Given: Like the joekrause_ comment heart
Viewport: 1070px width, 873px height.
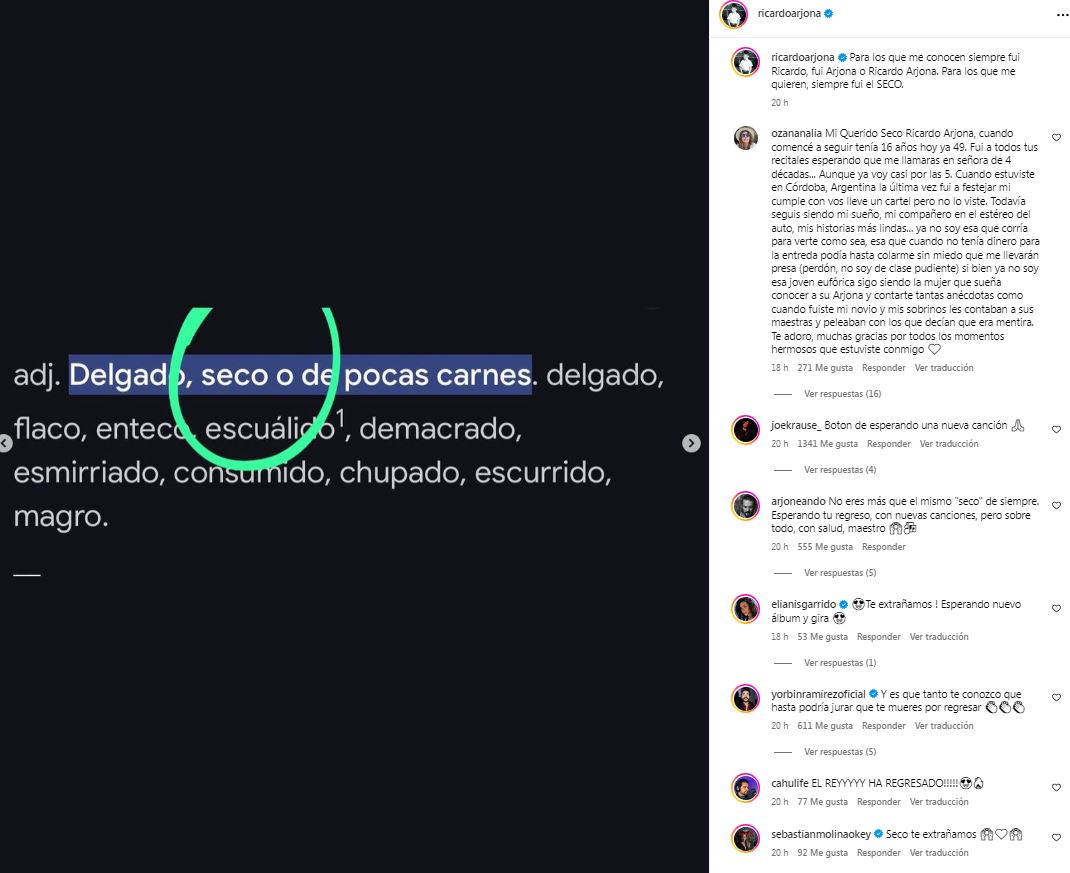Looking at the screenshot, I should point(1056,429).
